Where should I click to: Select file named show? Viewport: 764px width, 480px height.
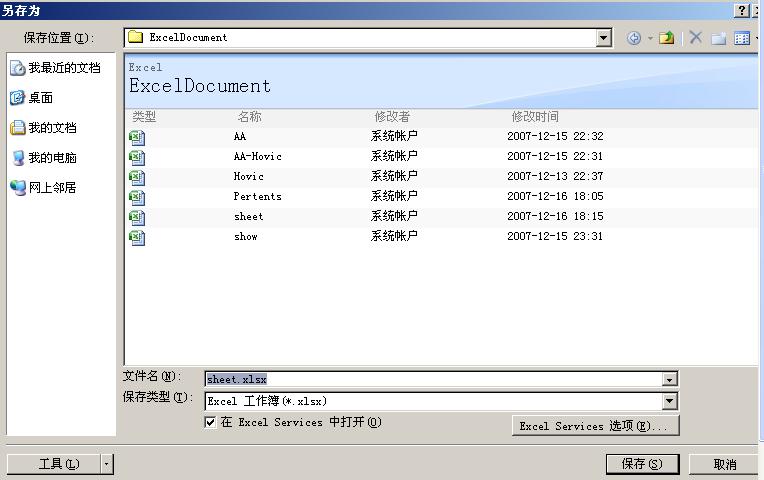point(246,236)
